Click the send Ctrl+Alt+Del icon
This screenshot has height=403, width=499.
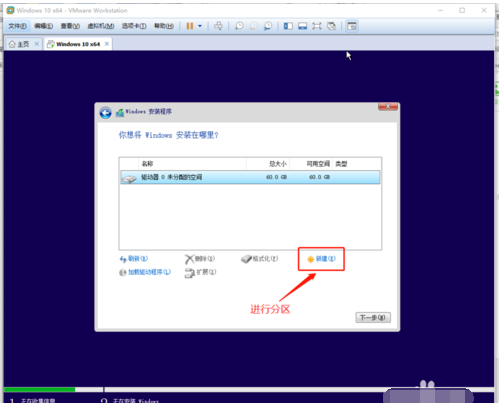218,26
